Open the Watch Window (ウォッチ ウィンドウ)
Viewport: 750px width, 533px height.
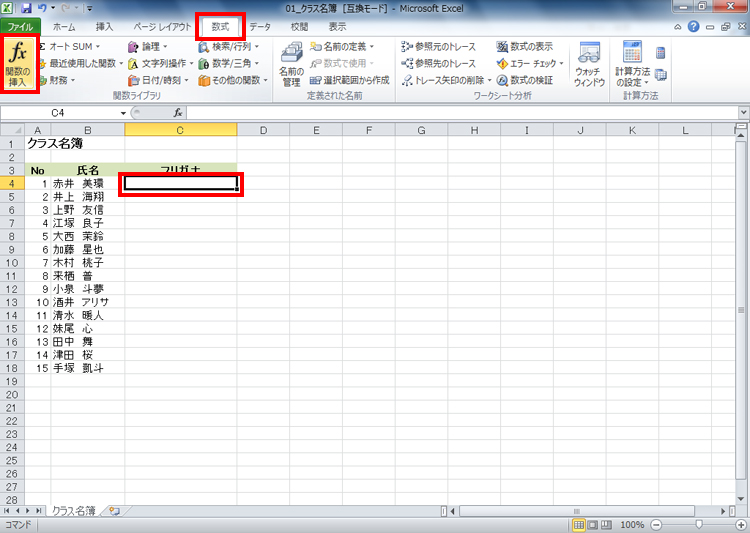tap(589, 64)
